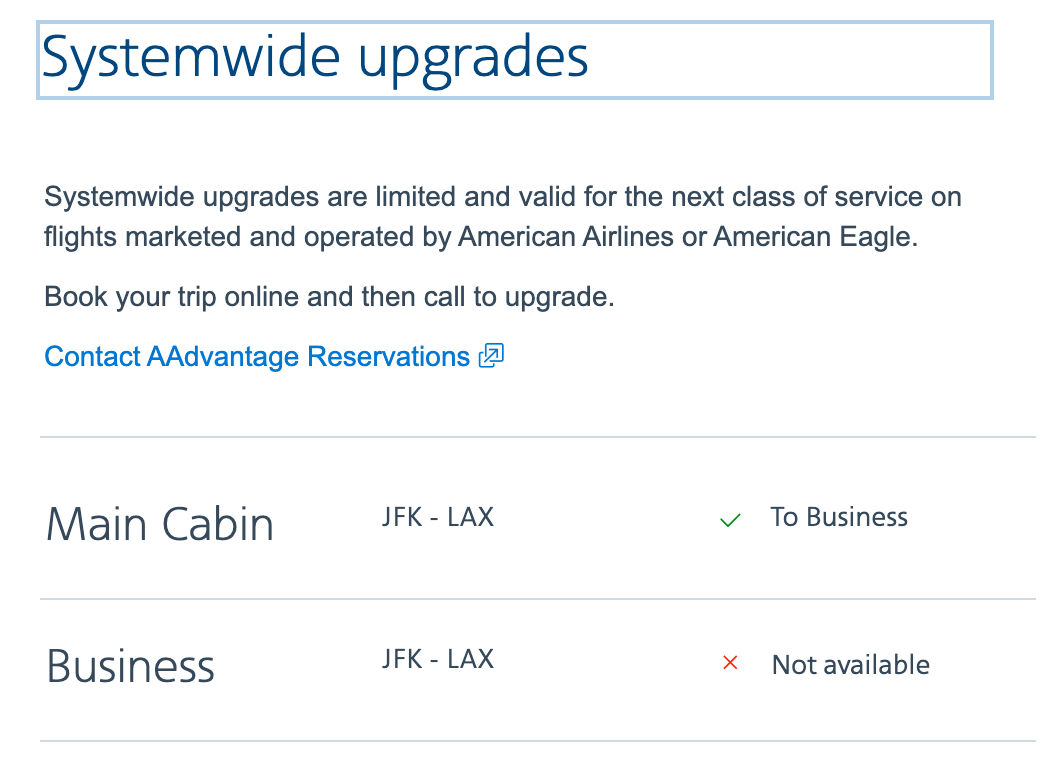The width and height of the screenshot is (1042, 758).
Task: Click the red X beside Not available
Action: click(730, 662)
